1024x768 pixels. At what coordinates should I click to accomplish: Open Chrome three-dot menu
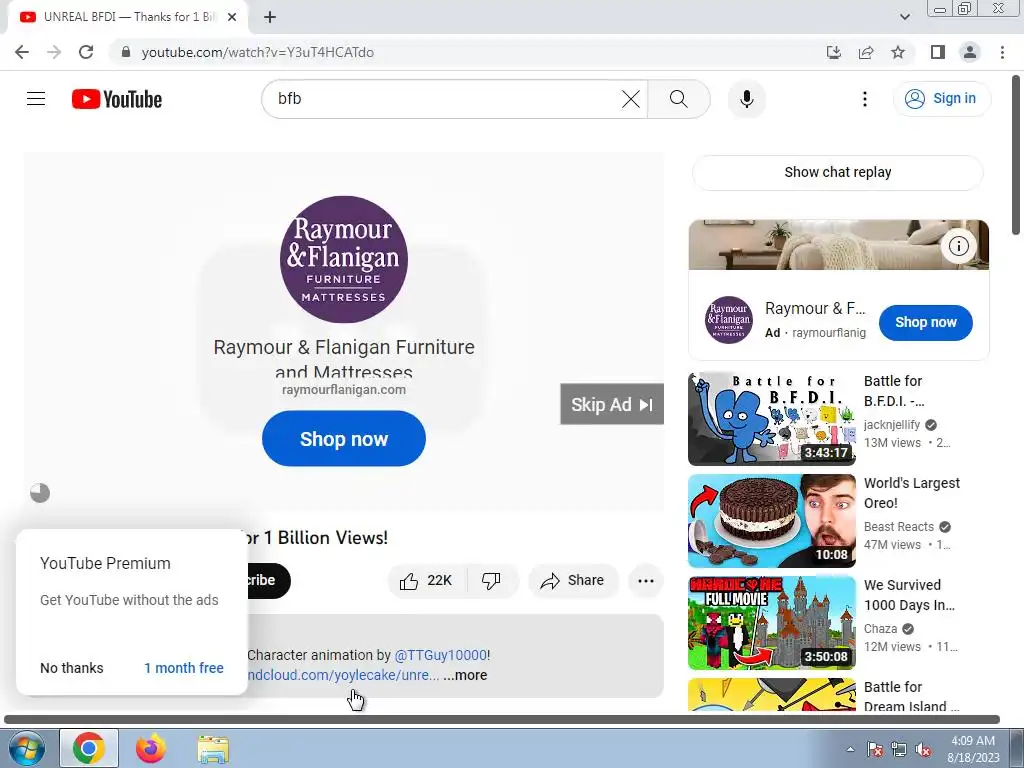tap(1002, 52)
